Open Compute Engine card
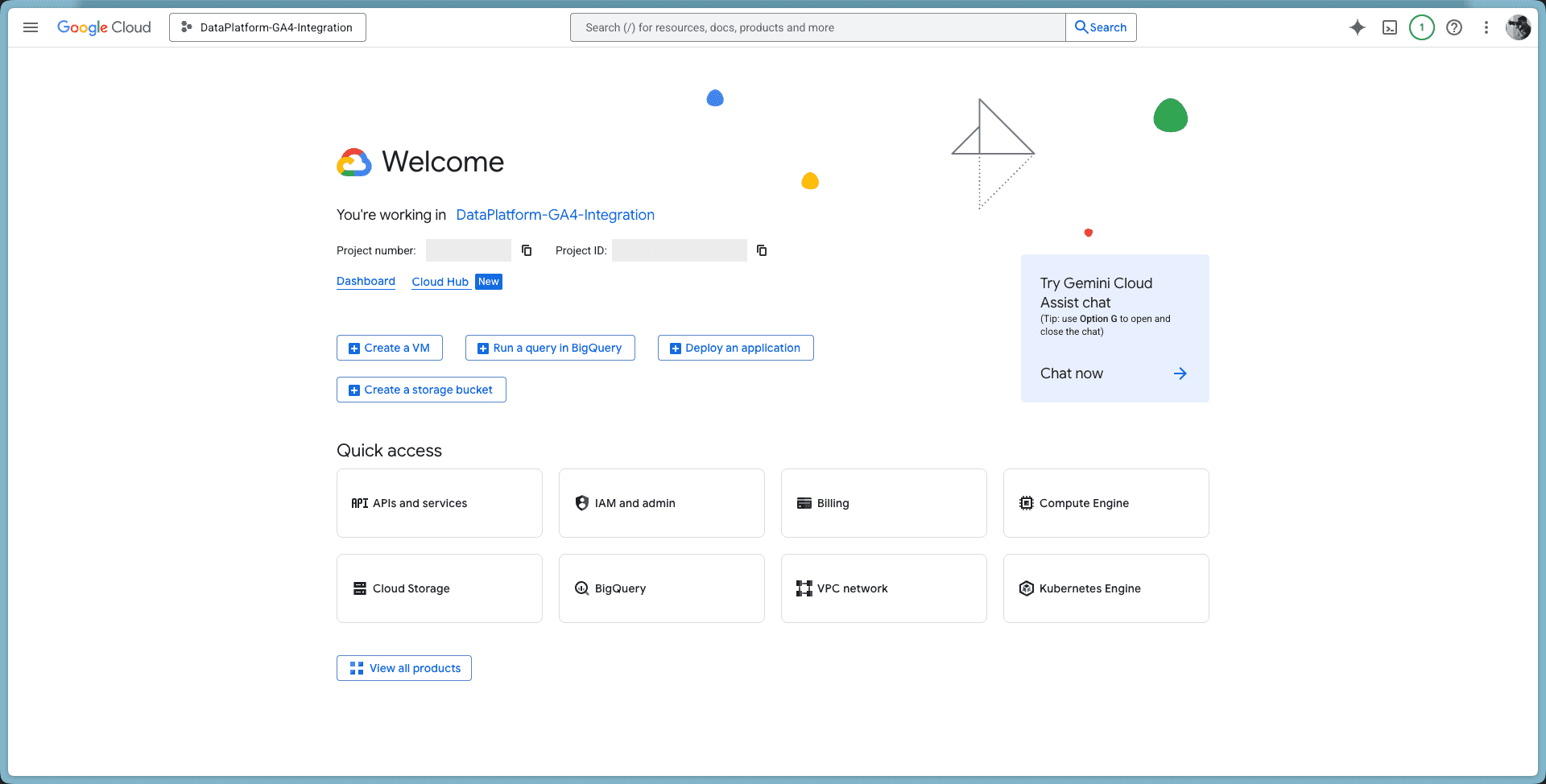Screen dimensions: 1546x784 click(1106, 503)
